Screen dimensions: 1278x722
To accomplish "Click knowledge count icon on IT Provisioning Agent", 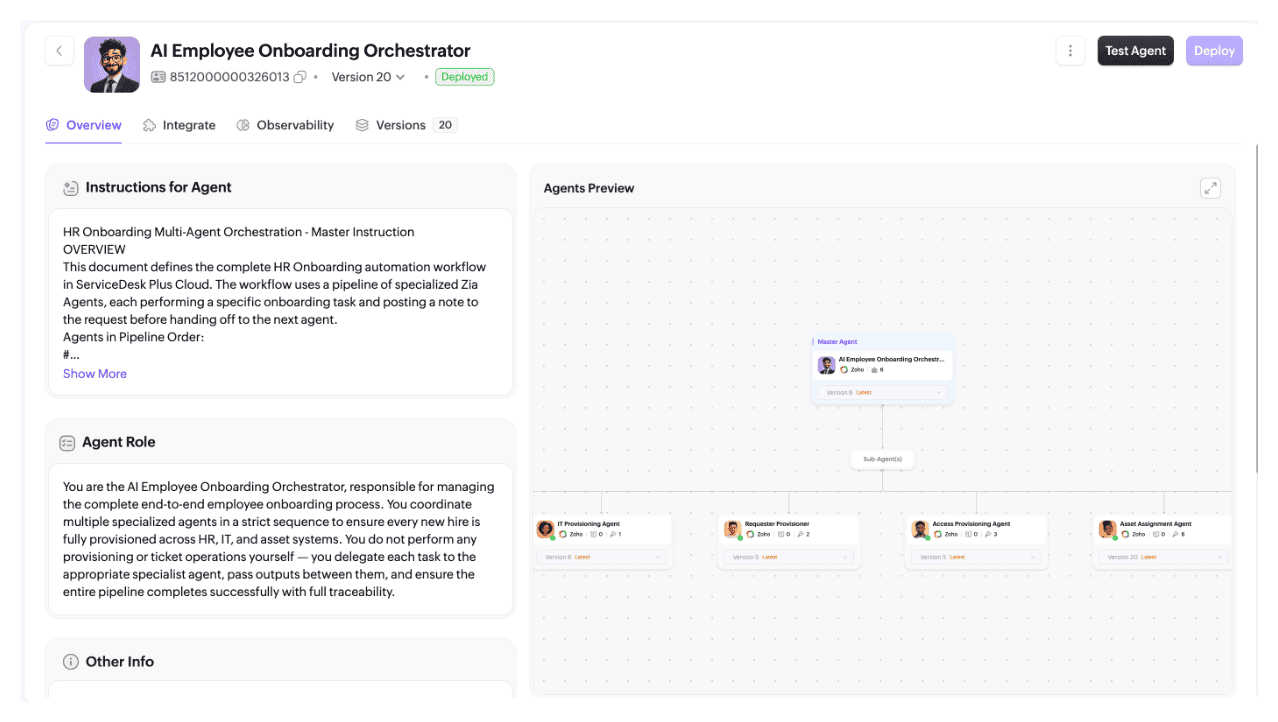I will (x=593, y=534).
